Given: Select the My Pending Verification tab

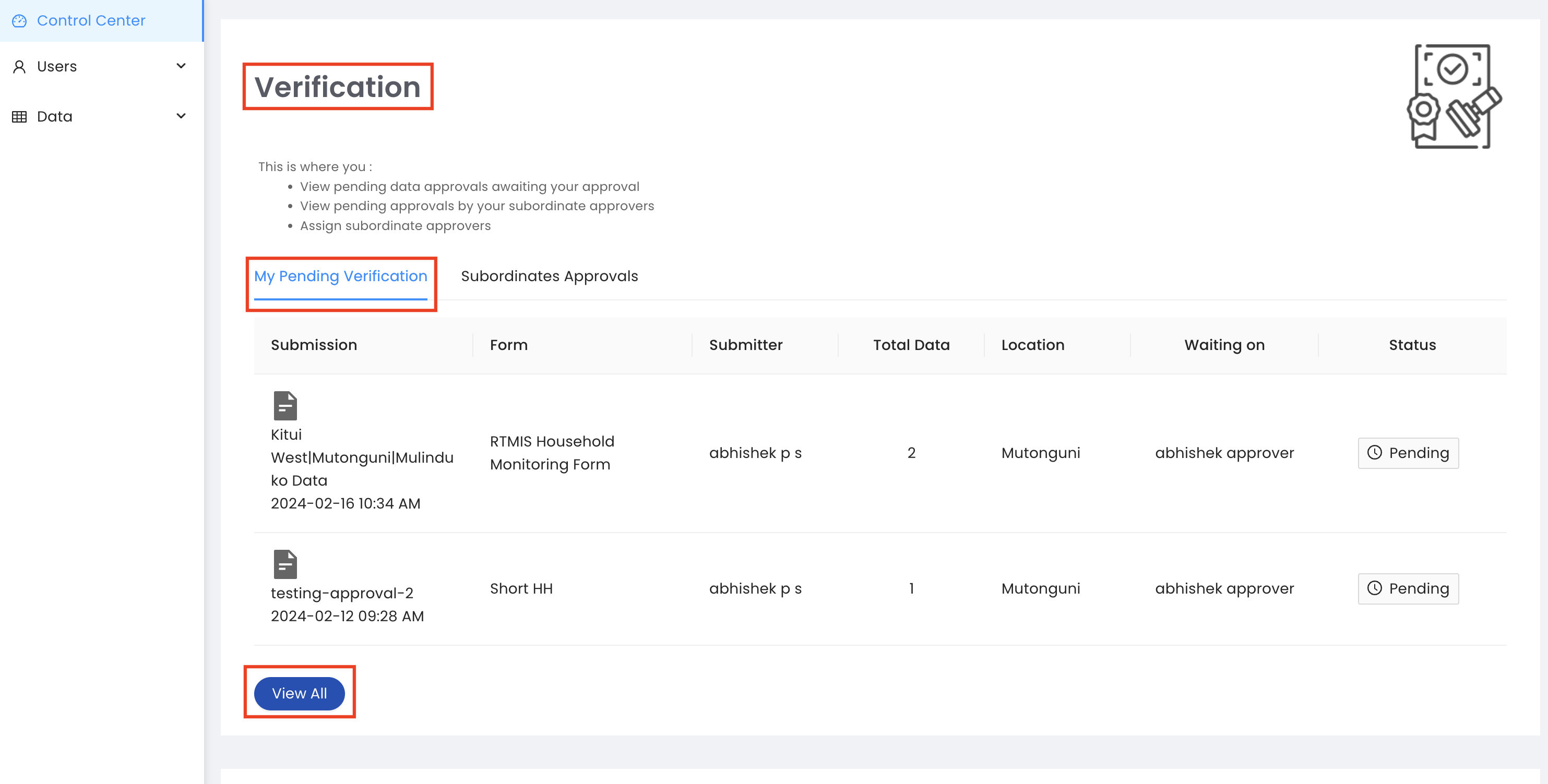Looking at the screenshot, I should click(x=340, y=276).
